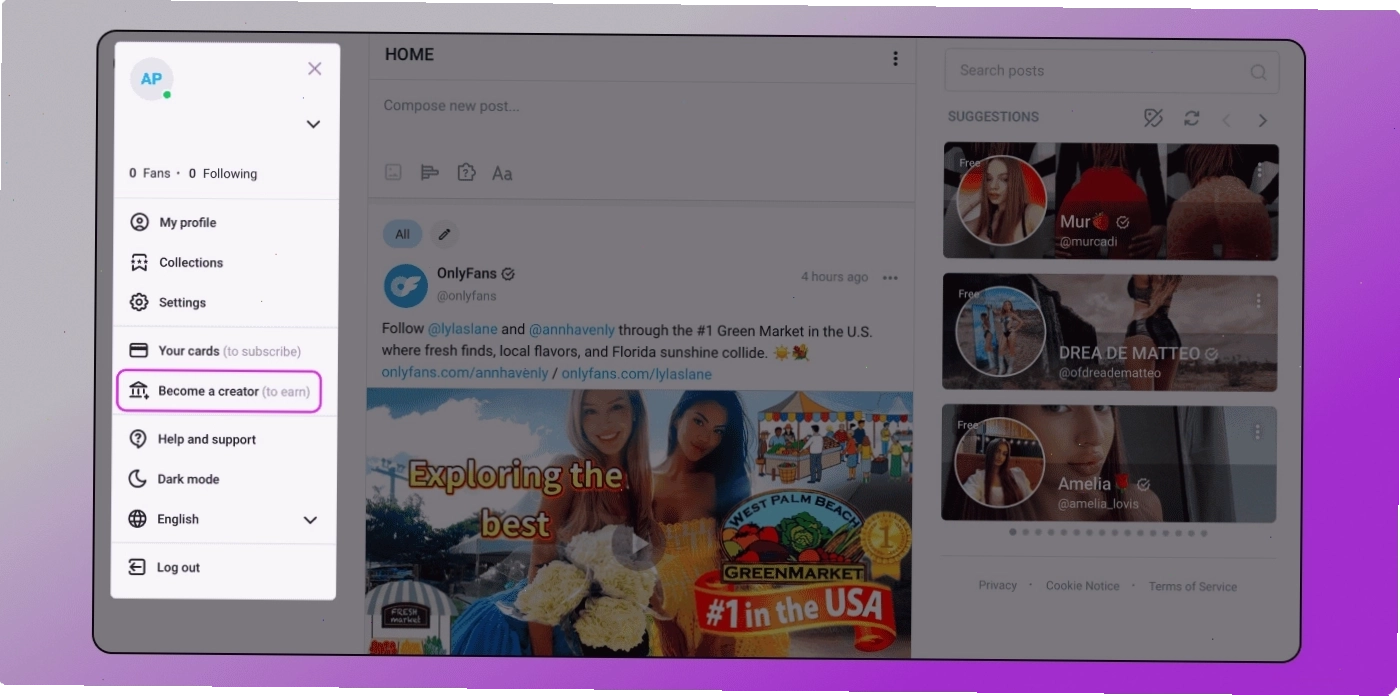The image size is (1400, 696).
Task: View the 0 Following count
Action: [x=223, y=173]
